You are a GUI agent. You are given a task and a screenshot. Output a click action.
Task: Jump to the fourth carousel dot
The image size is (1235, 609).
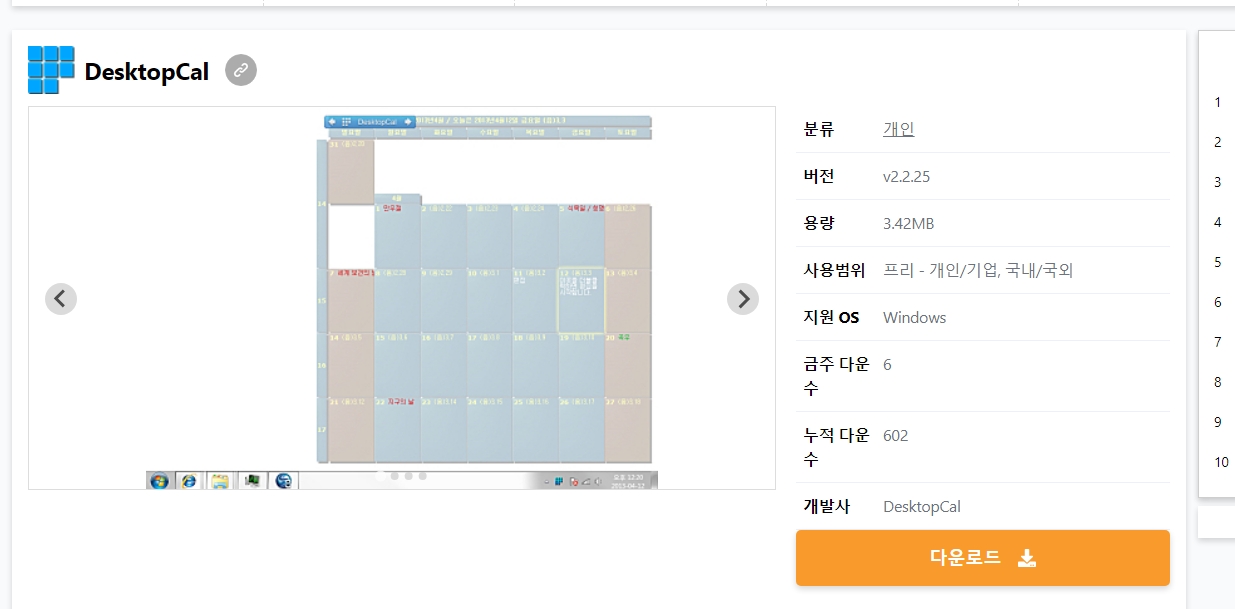point(423,476)
